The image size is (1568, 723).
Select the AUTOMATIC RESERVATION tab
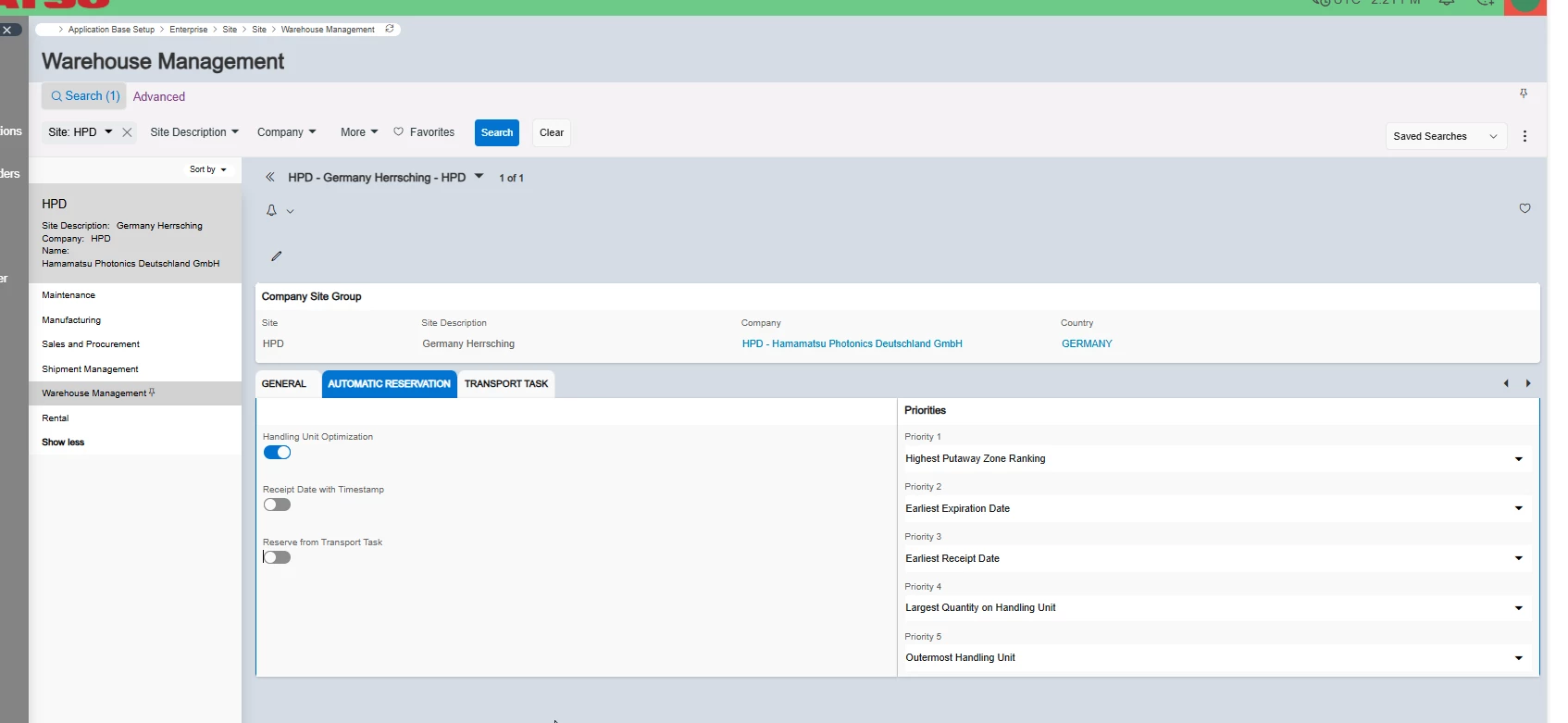tap(390, 384)
